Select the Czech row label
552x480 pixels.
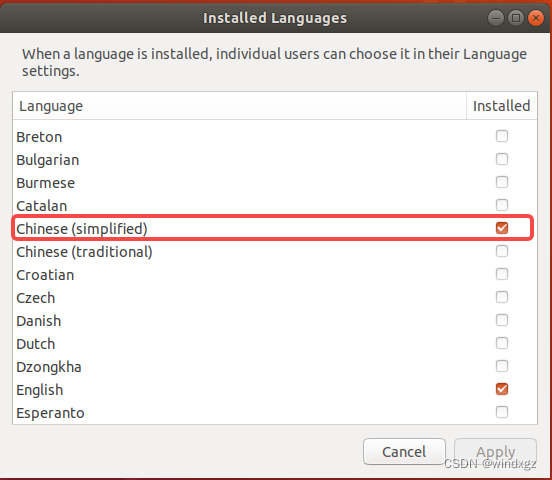36,298
